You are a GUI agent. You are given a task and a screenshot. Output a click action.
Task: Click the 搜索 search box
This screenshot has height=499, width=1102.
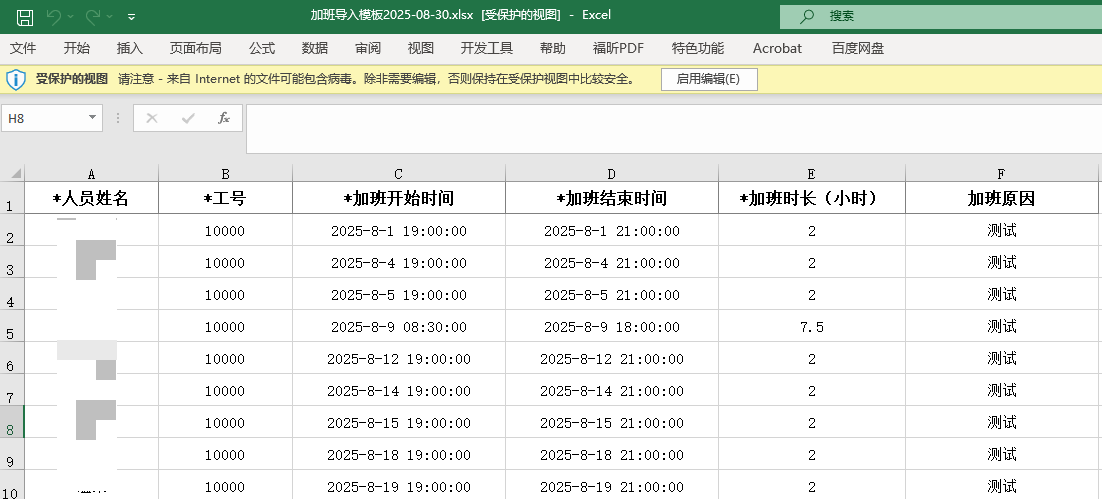coord(941,16)
